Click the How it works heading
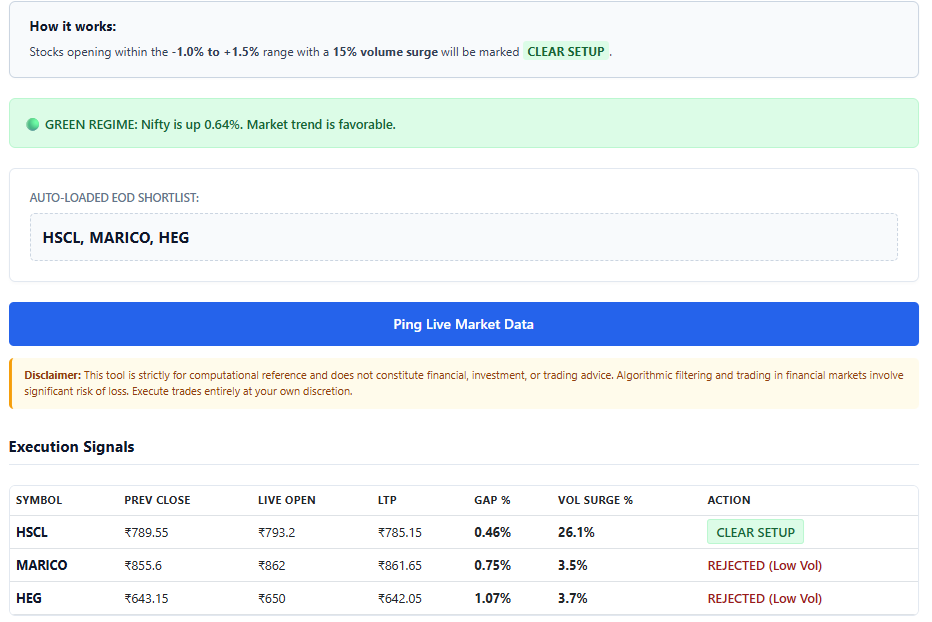This screenshot has height=622, width=932. click(73, 26)
